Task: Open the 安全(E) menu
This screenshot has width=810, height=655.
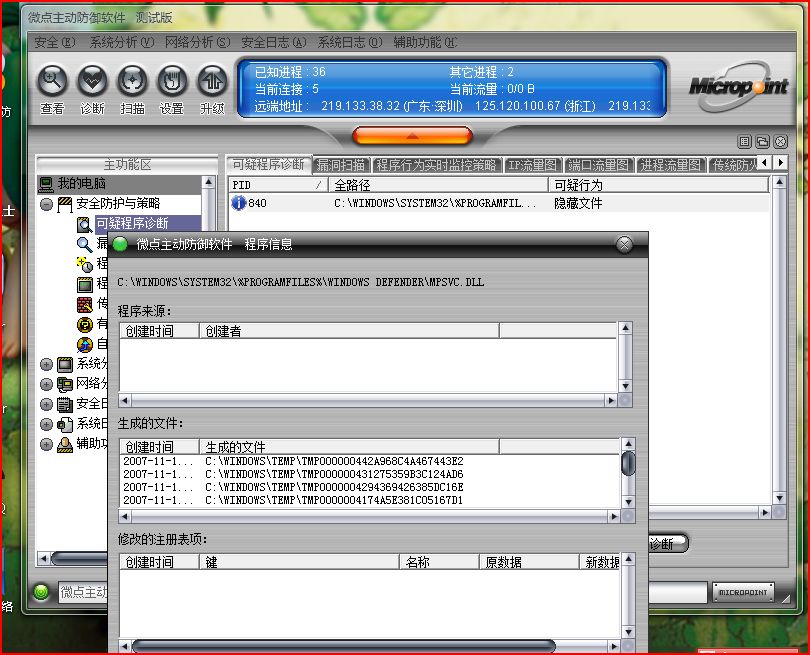Action: pyautogui.click(x=55, y=42)
